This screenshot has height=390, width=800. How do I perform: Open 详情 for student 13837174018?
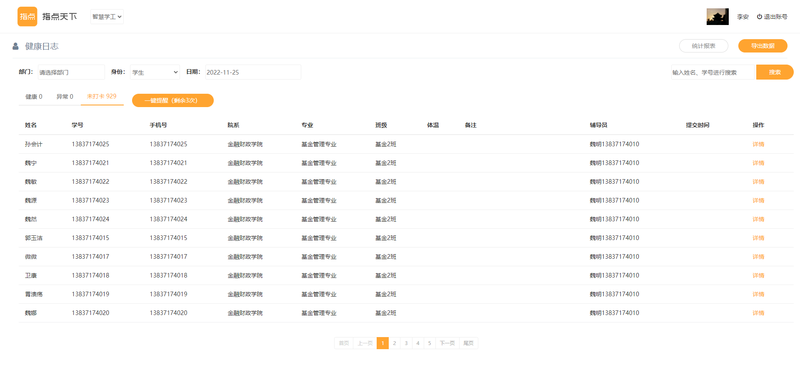[x=758, y=275]
